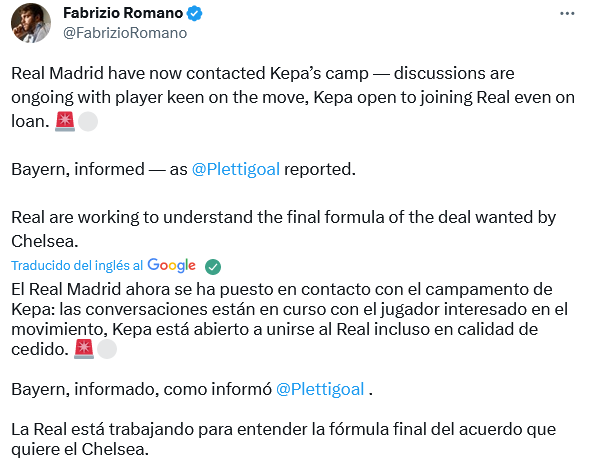The image size is (593, 468).
Task: Open the @FabrizioRomano handle link
Action: 125,33
